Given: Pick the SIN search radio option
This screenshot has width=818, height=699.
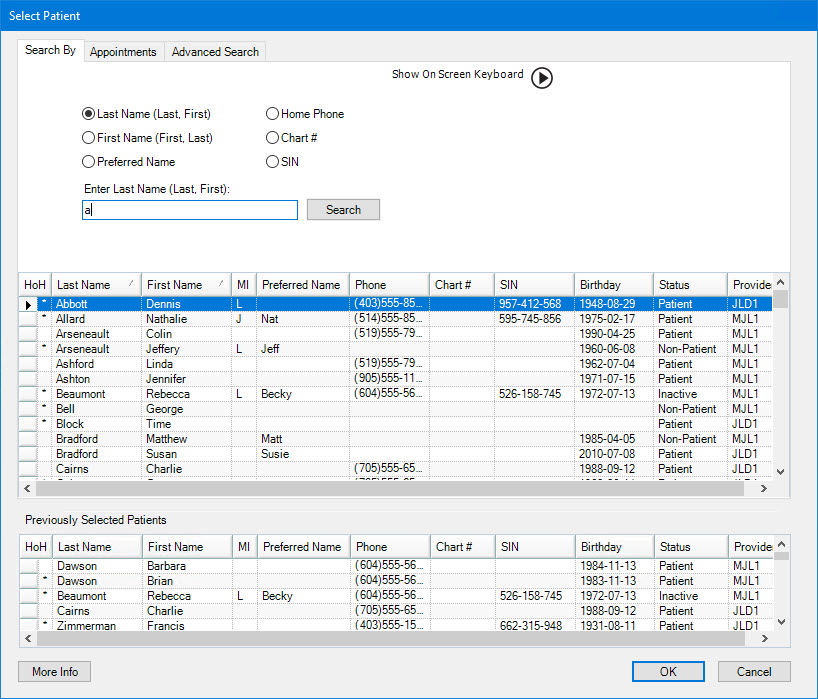Looking at the screenshot, I should 273,162.
